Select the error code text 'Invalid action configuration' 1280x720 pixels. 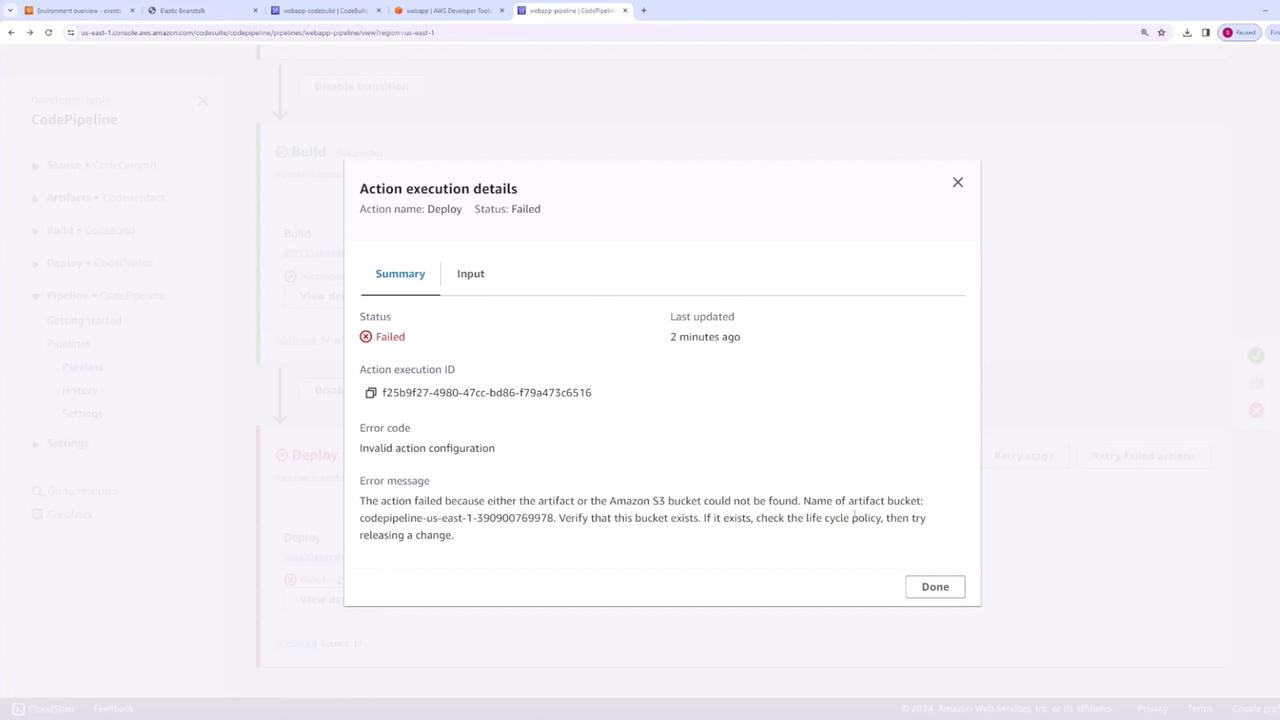coord(427,448)
